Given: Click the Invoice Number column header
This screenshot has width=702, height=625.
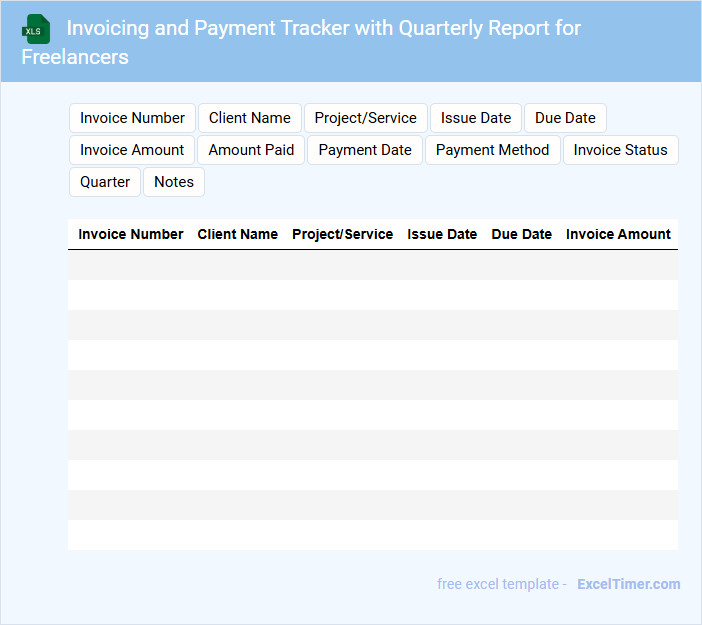Looking at the screenshot, I should pos(131,234).
